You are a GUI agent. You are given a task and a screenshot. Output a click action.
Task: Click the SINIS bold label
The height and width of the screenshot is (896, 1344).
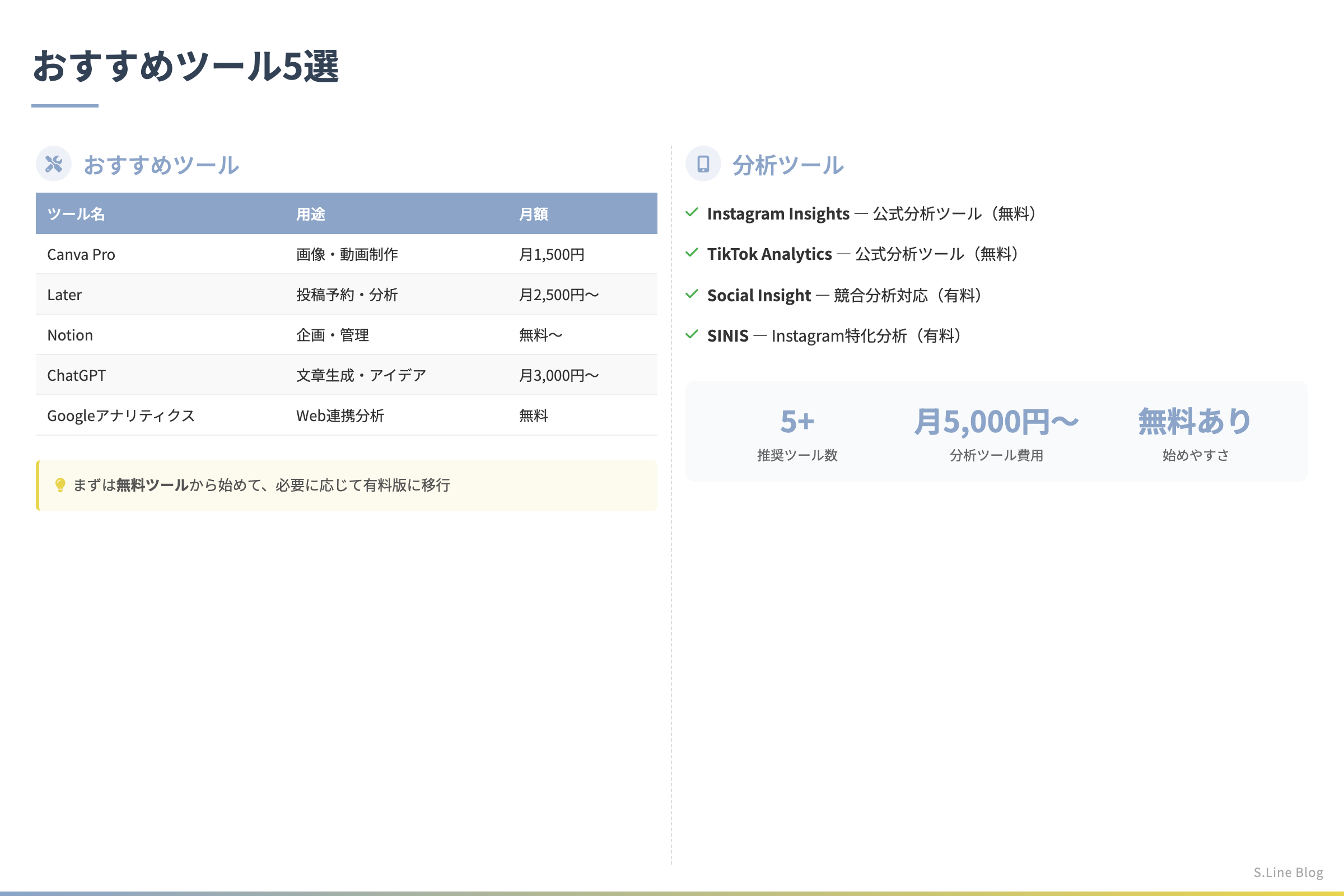coord(727,335)
